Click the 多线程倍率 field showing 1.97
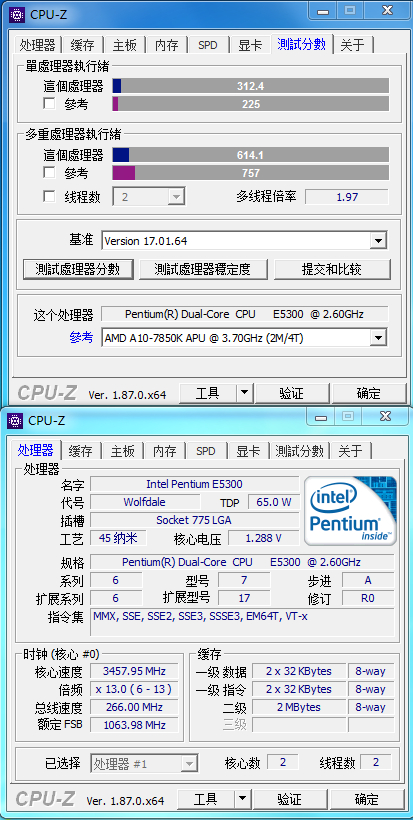The image size is (413, 820). pos(347,197)
